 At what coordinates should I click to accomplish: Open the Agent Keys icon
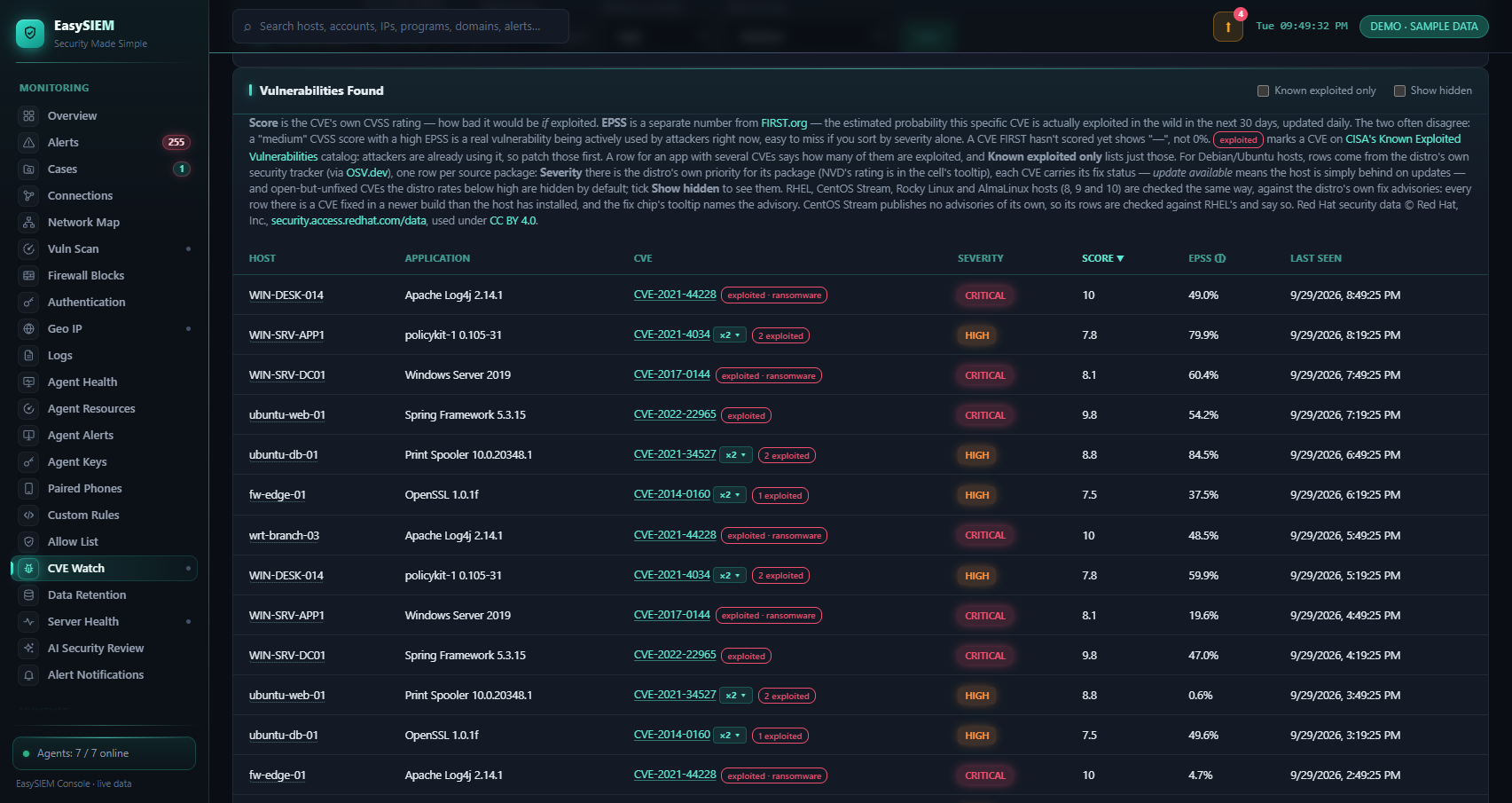(x=29, y=462)
